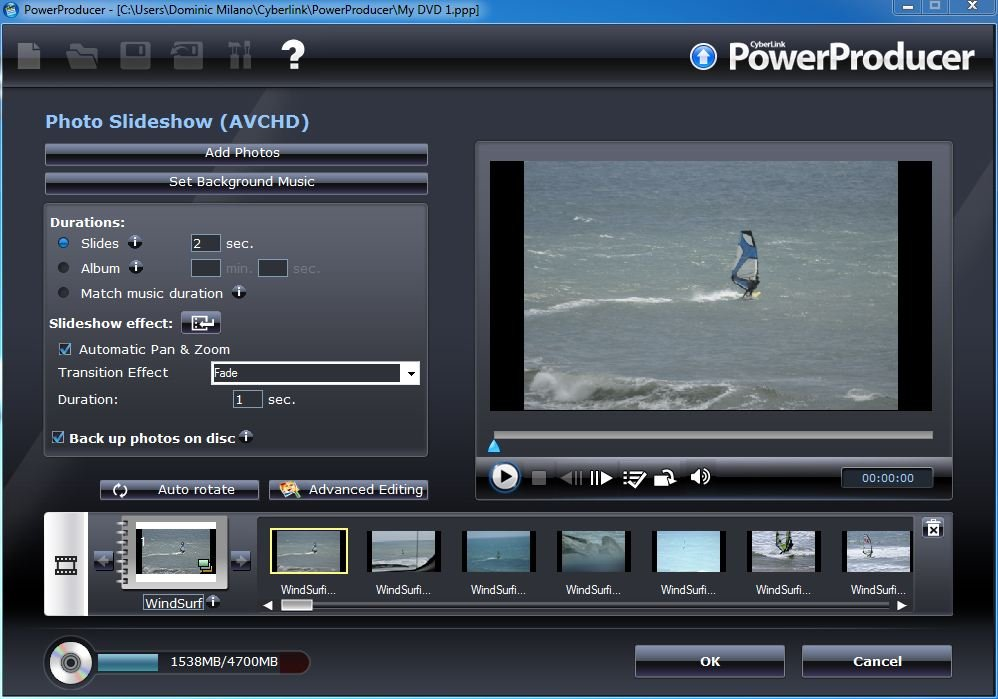
Task: Click the next frame playback button
Action: pos(601,478)
